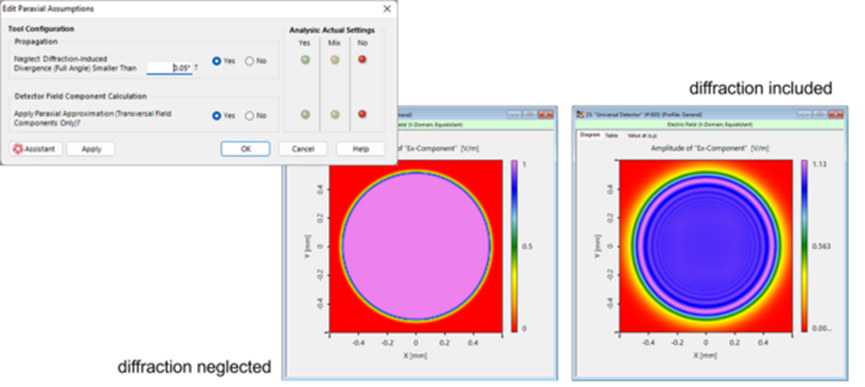Screen dimensions: 865x387
Task: Click the green Yes indicator in Propagation row
Action: tap(305, 60)
